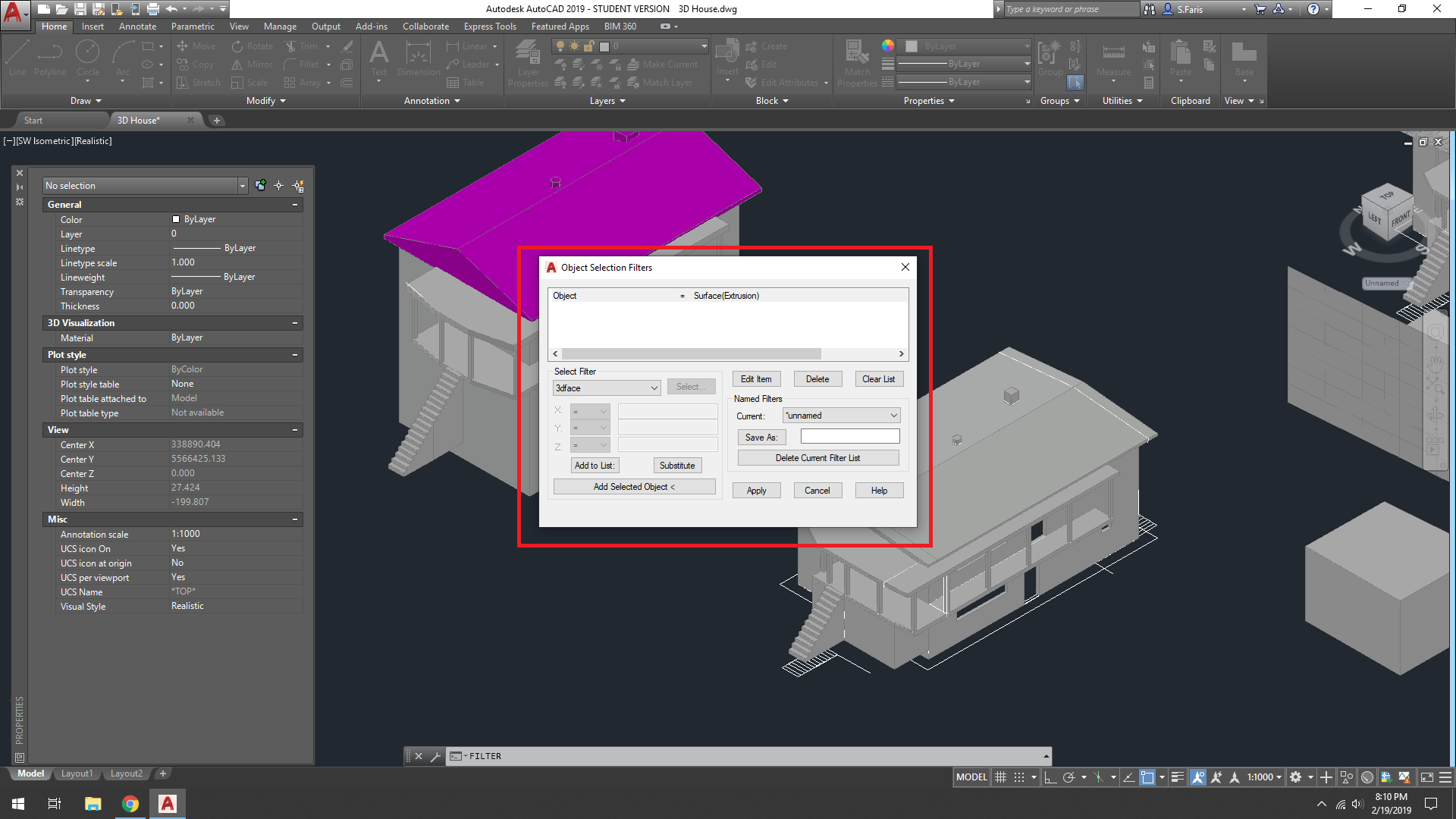
Task: Toggle object snap in status bar
Action: 1147,777
